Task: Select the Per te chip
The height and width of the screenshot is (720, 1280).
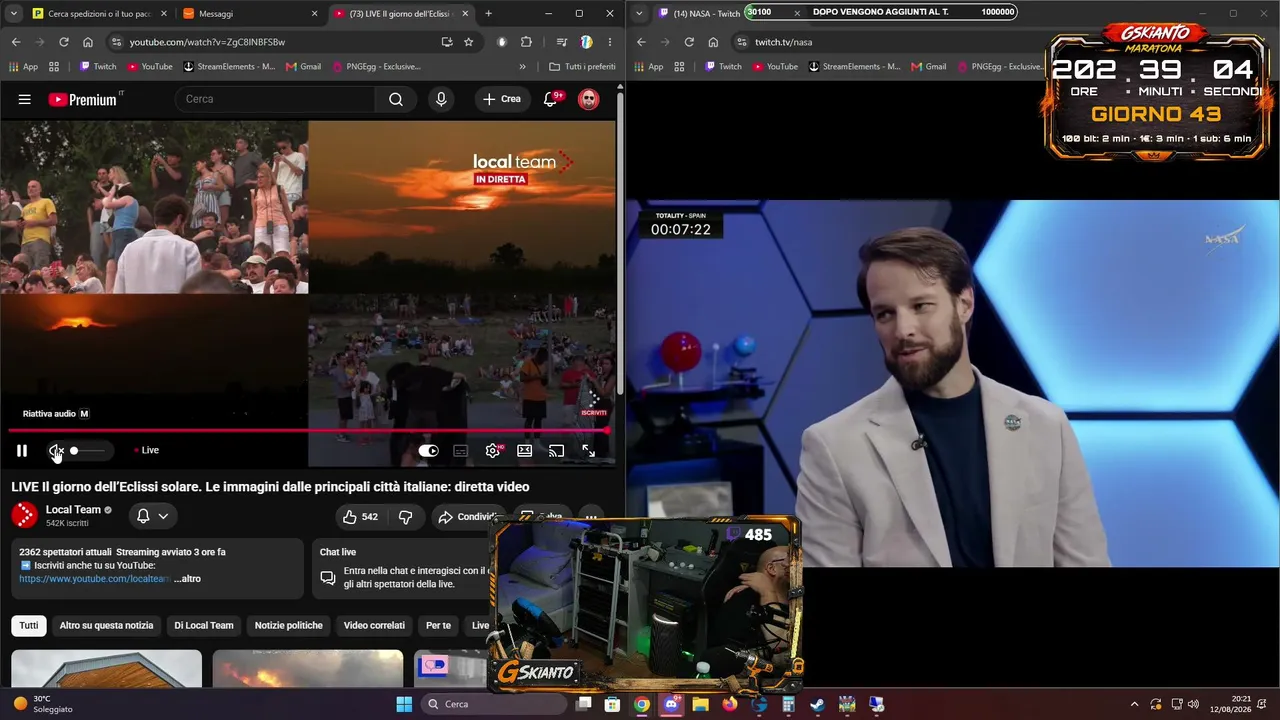Action: pos(438,626)
